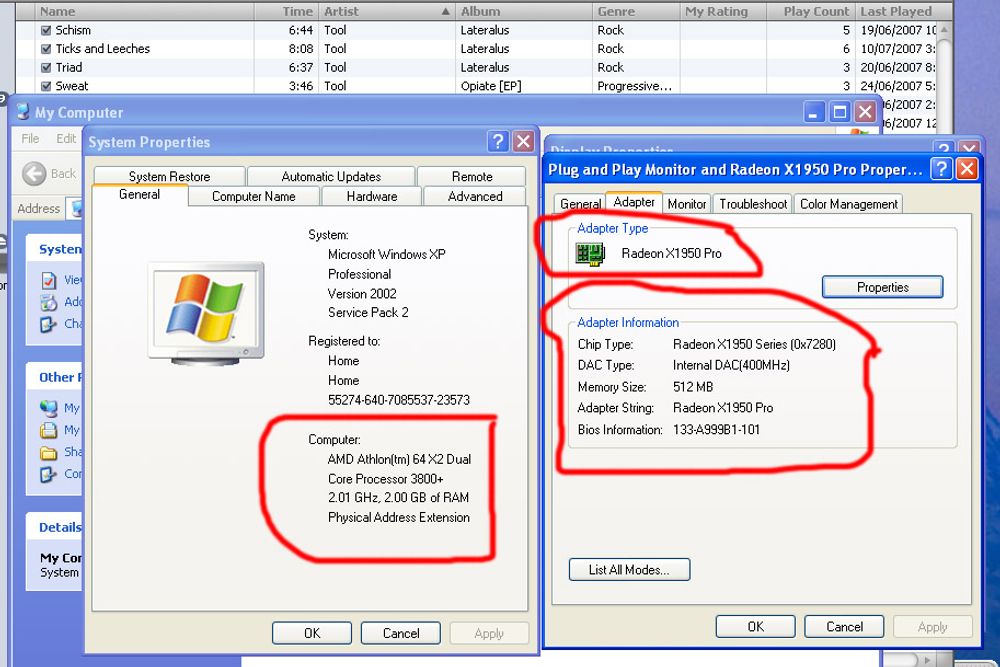
Task: Open the My Documents folder icon in Other Places
Action: (x=48, y=430)
